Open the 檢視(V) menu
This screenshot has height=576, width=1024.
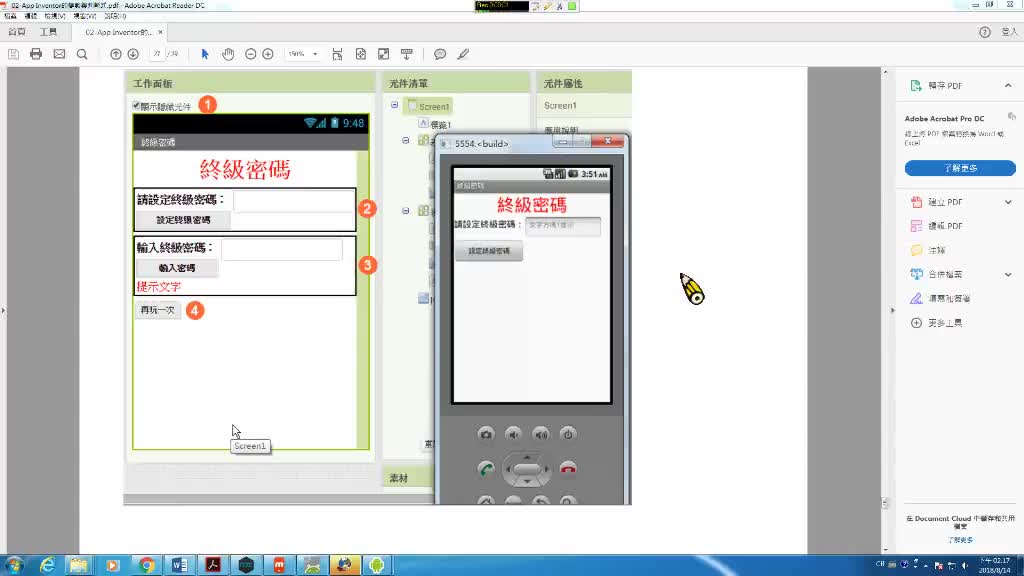(55, 16)
